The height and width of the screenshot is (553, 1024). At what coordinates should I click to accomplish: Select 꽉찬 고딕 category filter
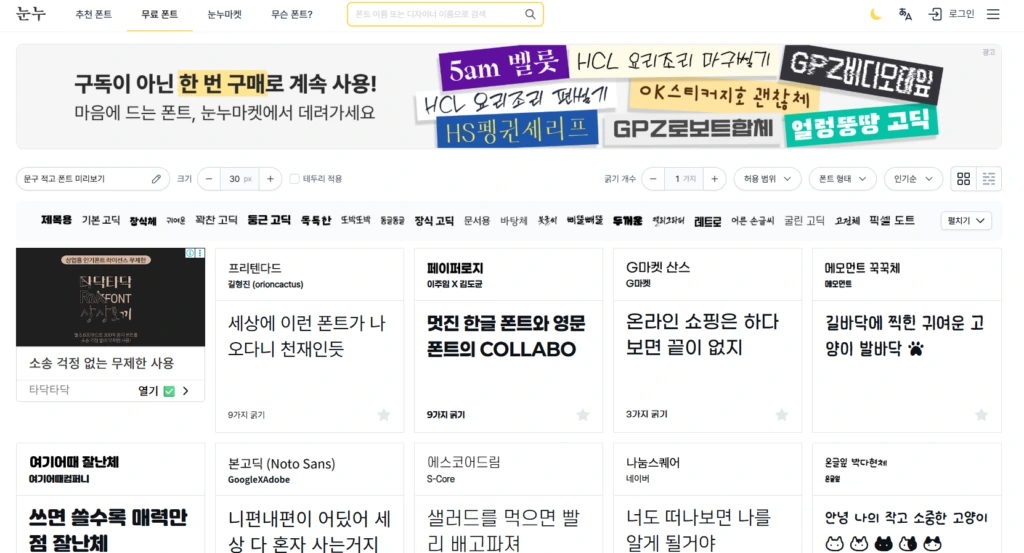(x=216, y=220)
